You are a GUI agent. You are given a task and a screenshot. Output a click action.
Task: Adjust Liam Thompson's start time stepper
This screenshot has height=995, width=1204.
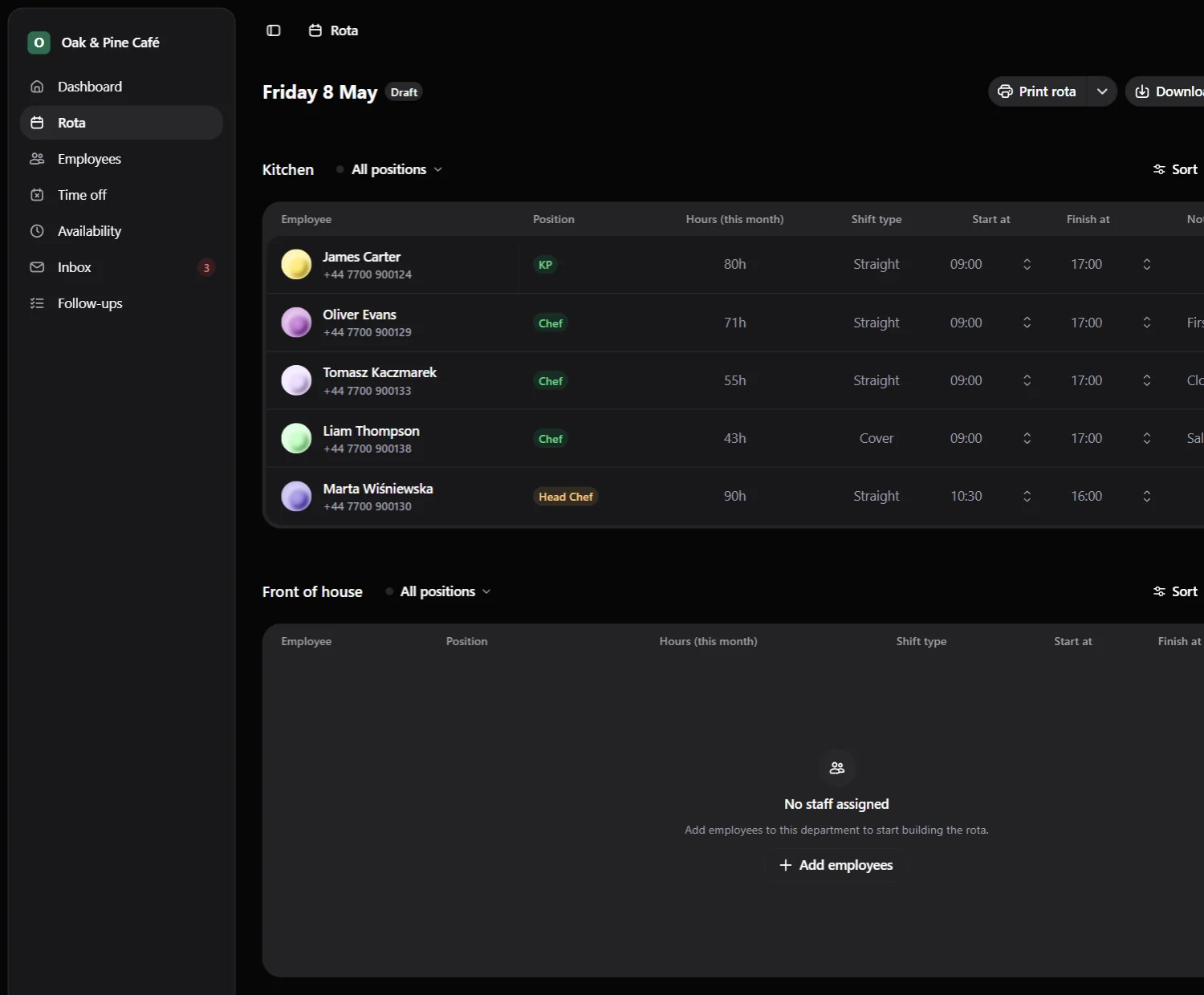[x=1027, y=438]
